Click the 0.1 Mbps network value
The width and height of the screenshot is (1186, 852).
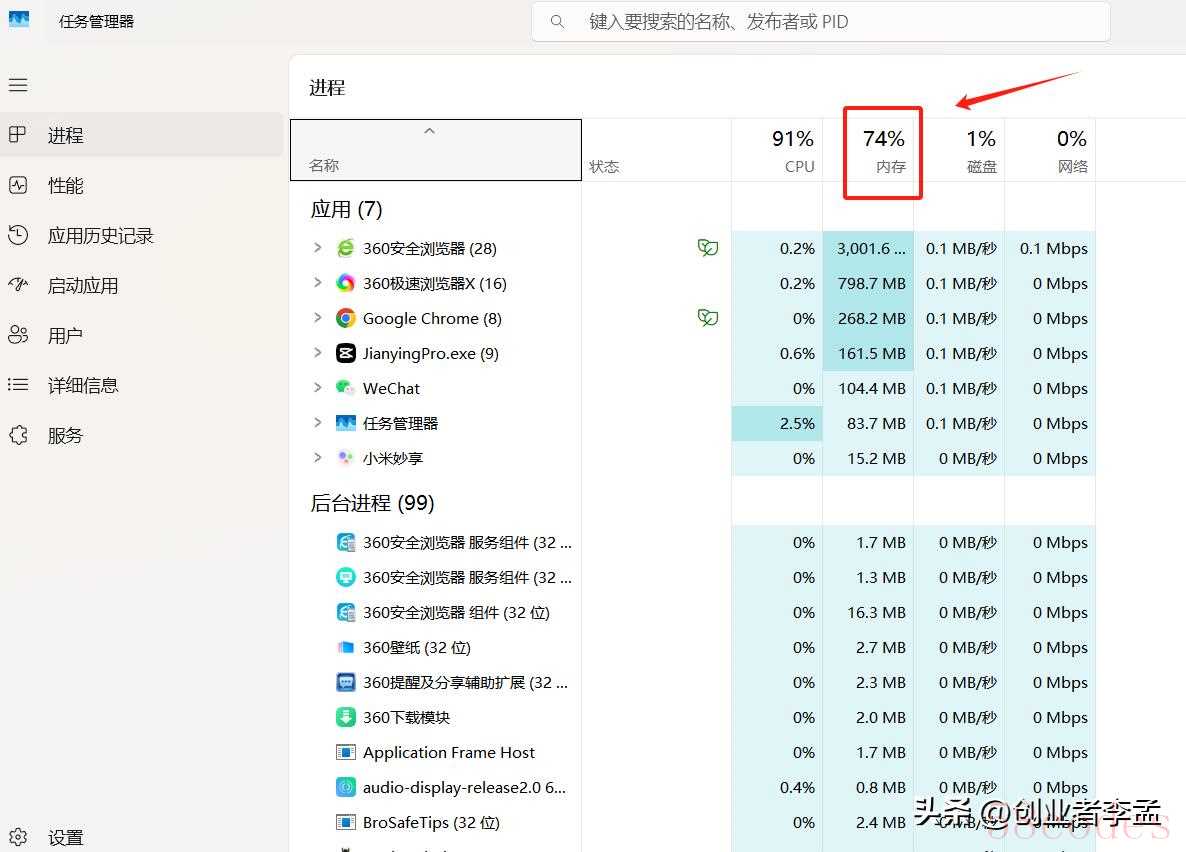tap(1054, 248)
